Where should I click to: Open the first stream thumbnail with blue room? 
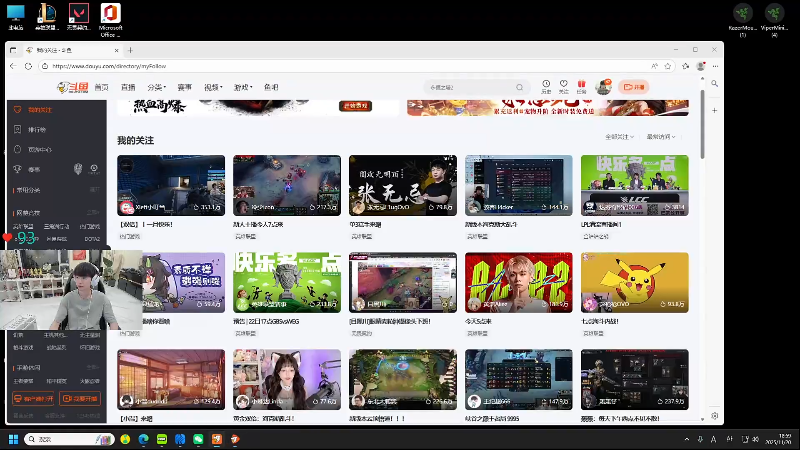pos(171,185)
